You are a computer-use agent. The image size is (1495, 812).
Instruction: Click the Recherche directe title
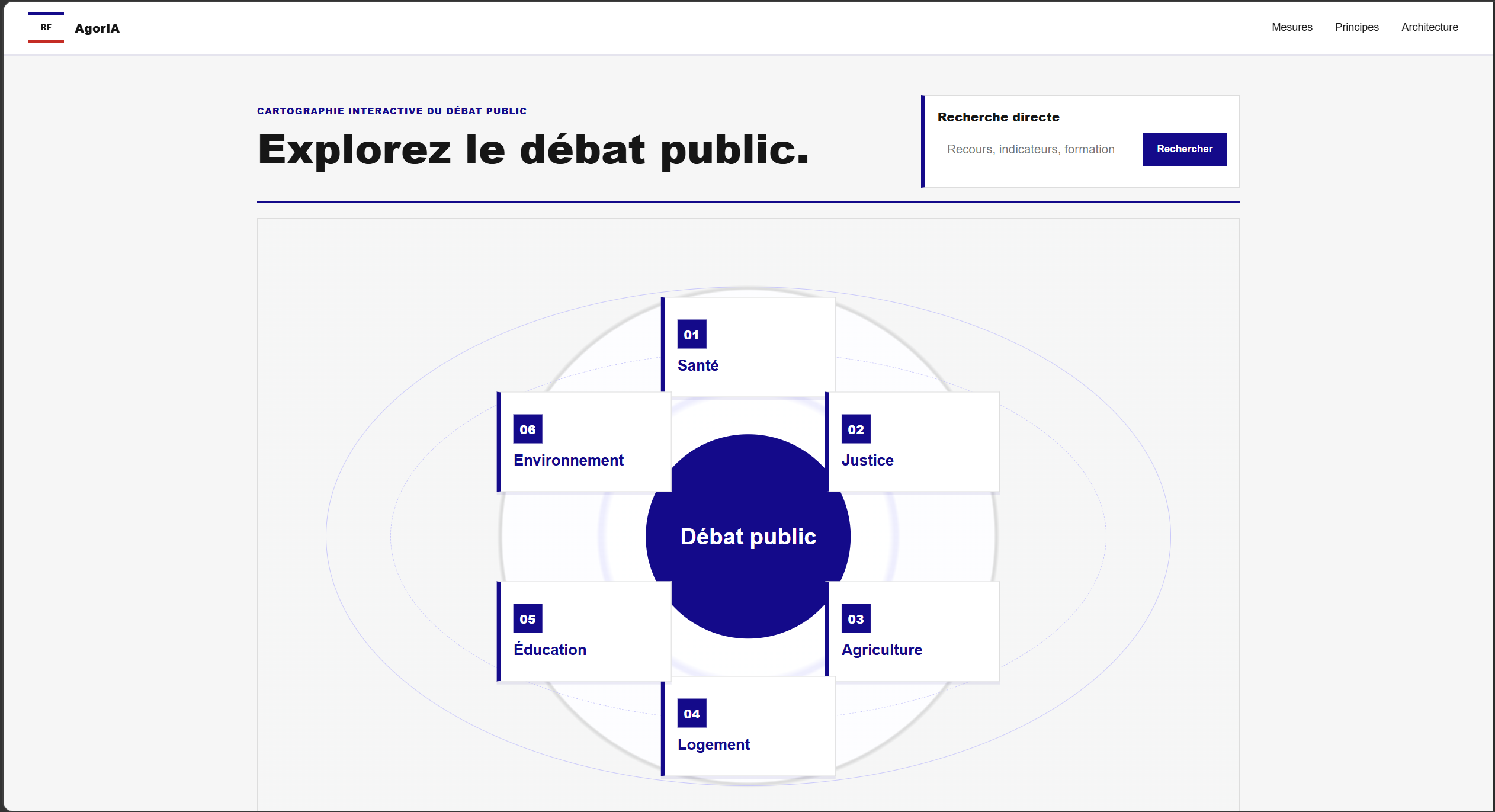coord(998,117)
